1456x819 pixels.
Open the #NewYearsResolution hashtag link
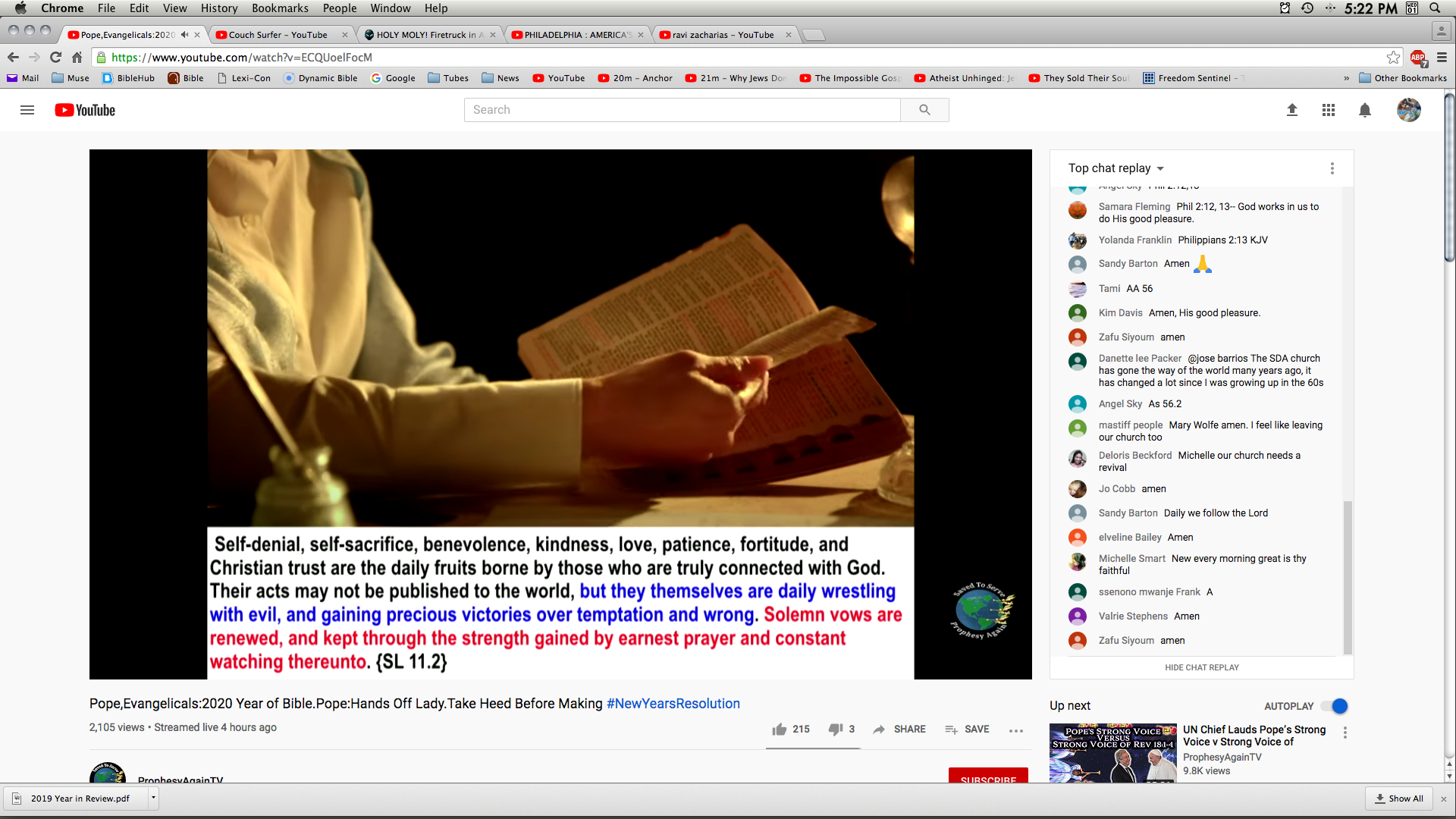tap(673, 704)
